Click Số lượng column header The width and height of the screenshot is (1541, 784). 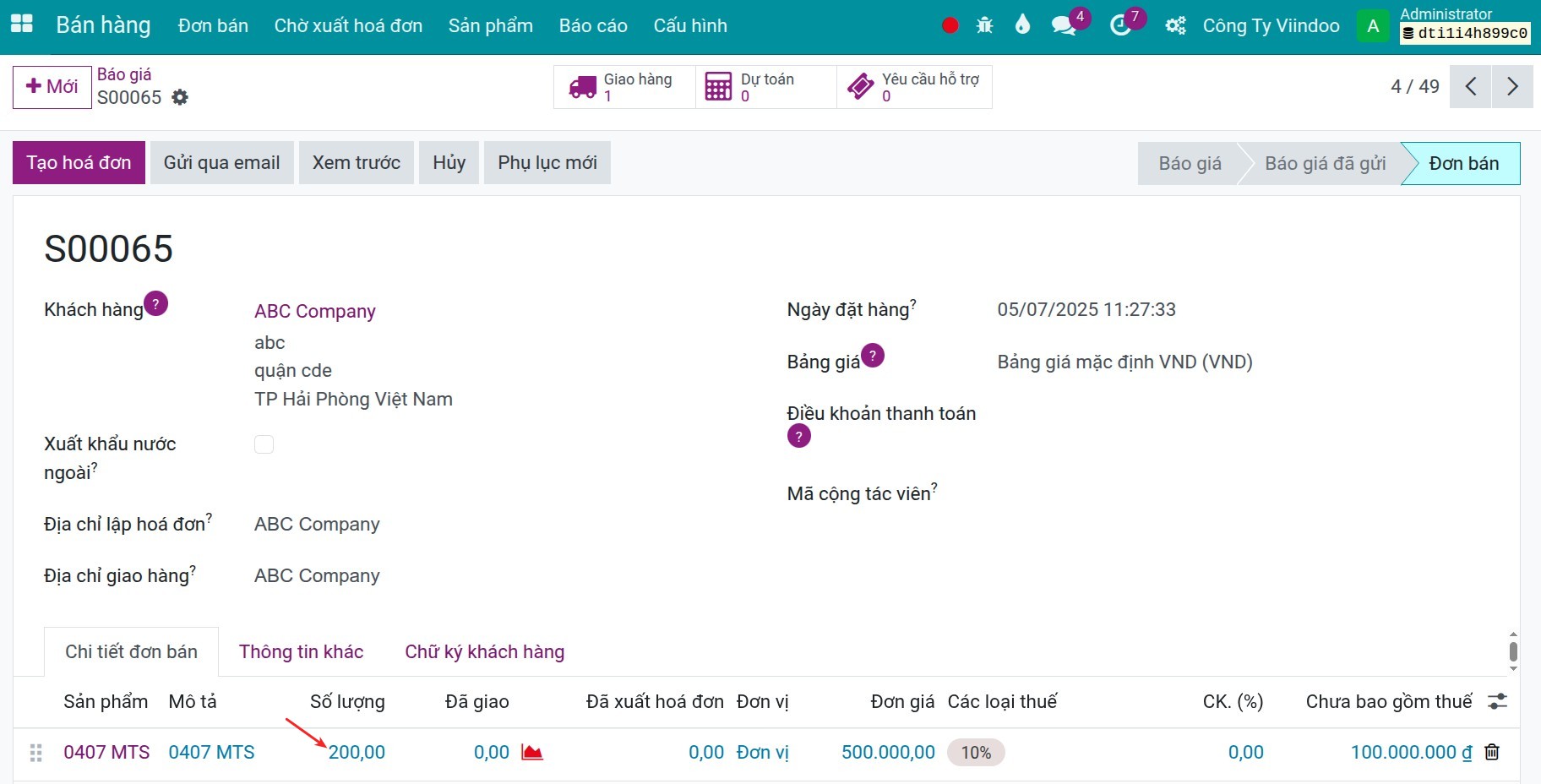click(x=347, y=701)
